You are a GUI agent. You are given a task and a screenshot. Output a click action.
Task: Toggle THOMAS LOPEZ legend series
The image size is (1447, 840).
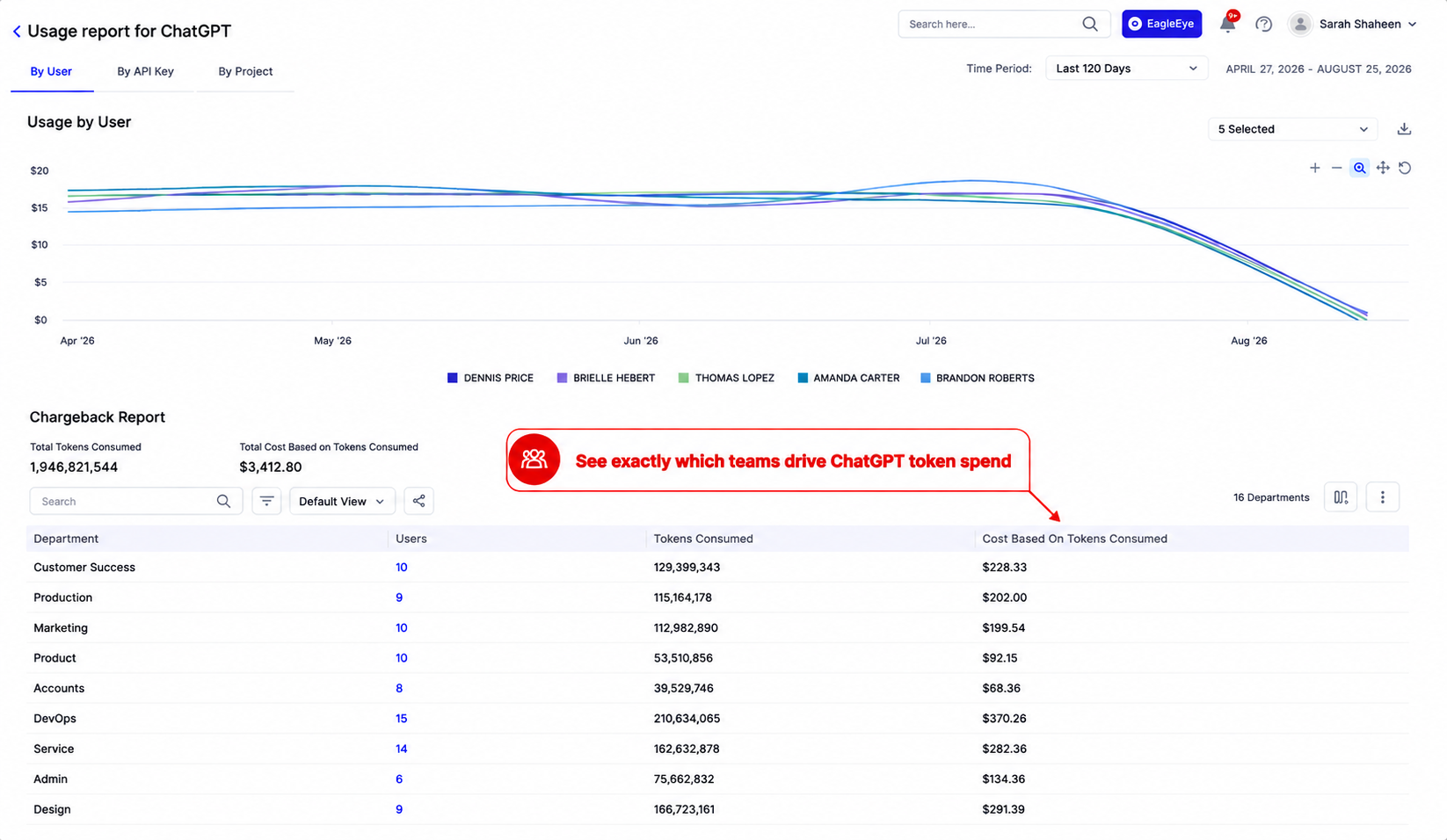pos(726,378)
